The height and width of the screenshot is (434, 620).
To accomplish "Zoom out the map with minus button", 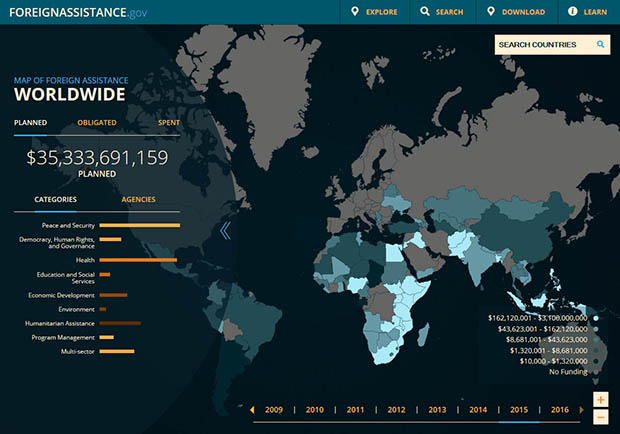I will coord(600,415).
